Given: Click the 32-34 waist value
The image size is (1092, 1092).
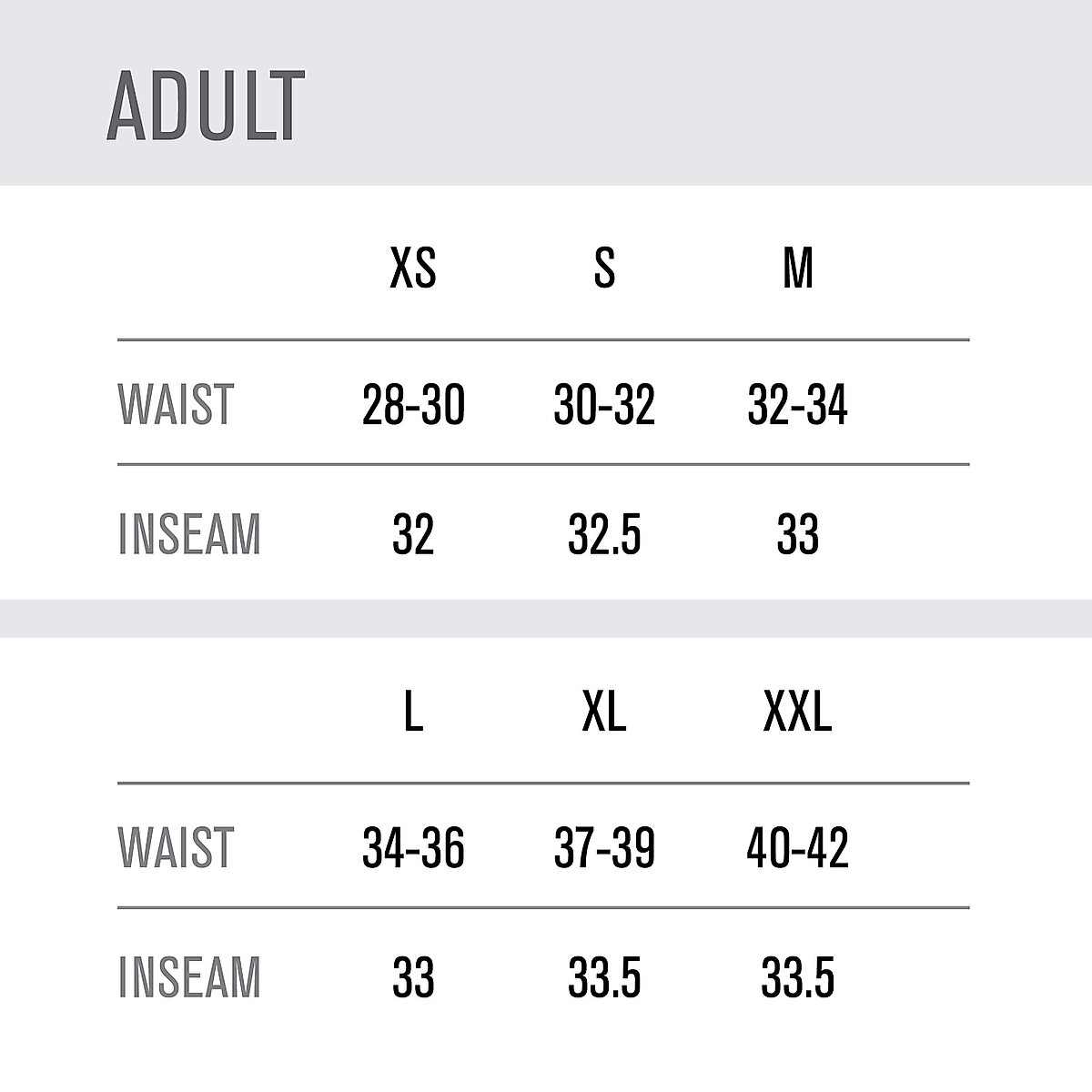Looking at the screenshot, I should [x=798, y=405].
